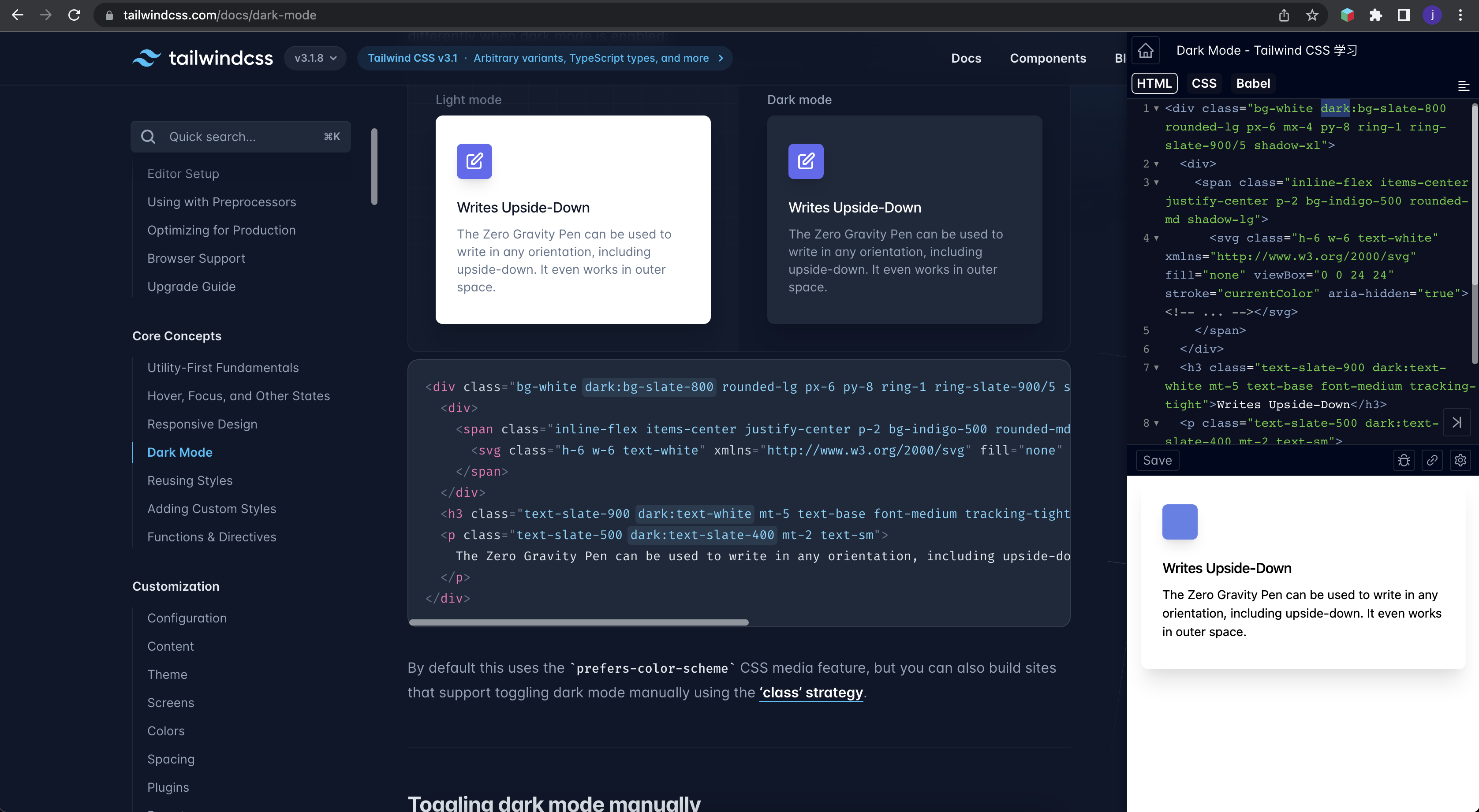This screenshot has height=812, width=1479.
Task: Click the indigo square in preview pane
Action: point(1180,521)
